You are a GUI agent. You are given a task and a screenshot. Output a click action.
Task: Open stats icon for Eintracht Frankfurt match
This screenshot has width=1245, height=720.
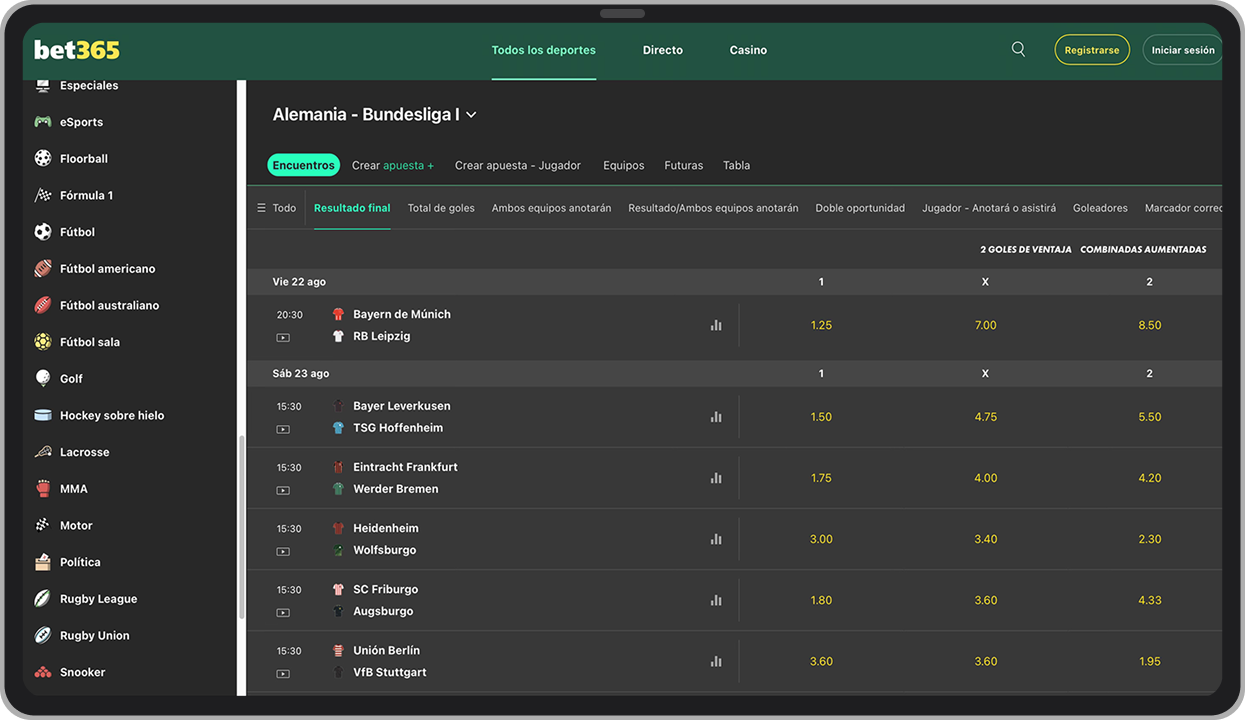716,478
